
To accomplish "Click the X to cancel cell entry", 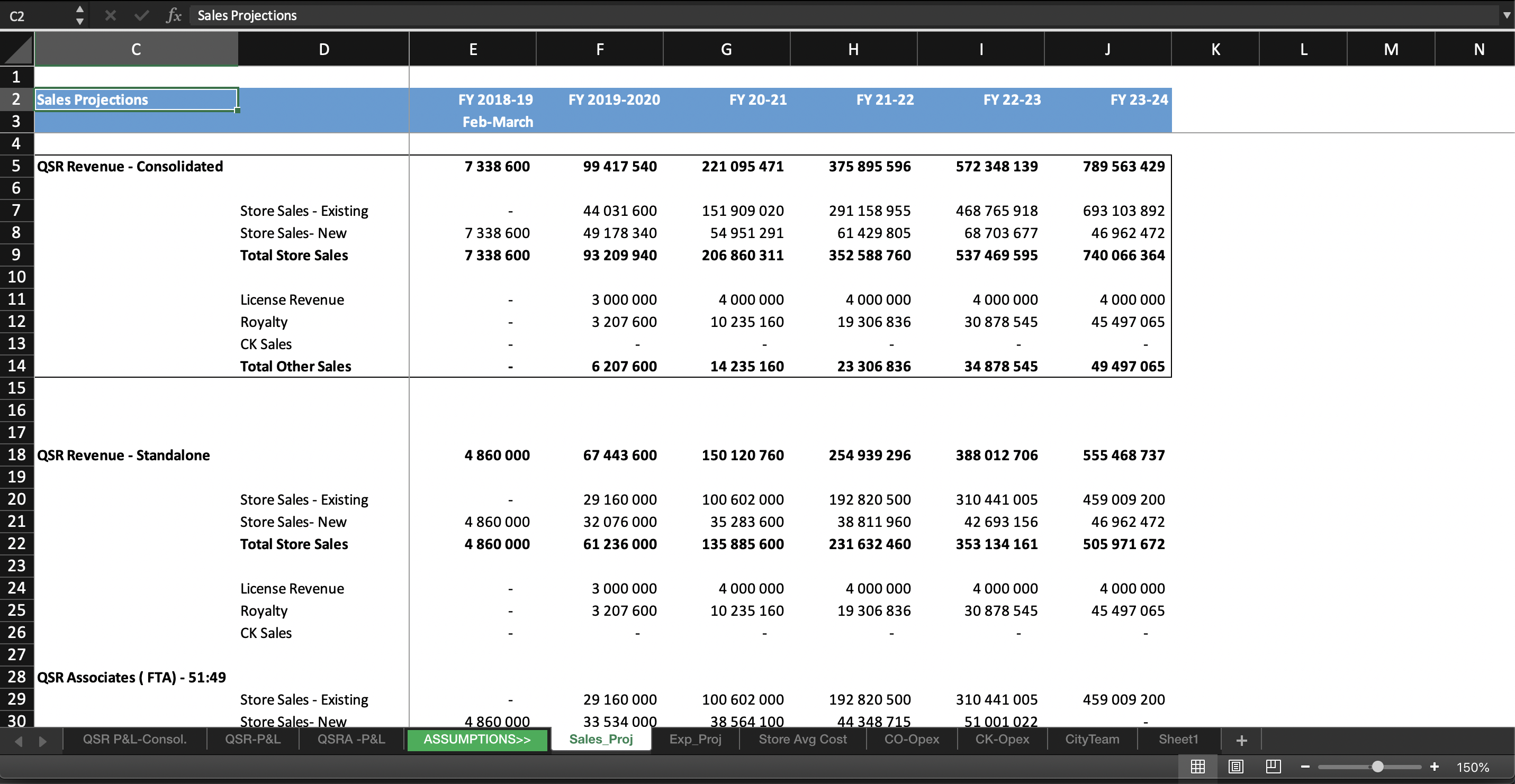I will click(x=110, y=15).
